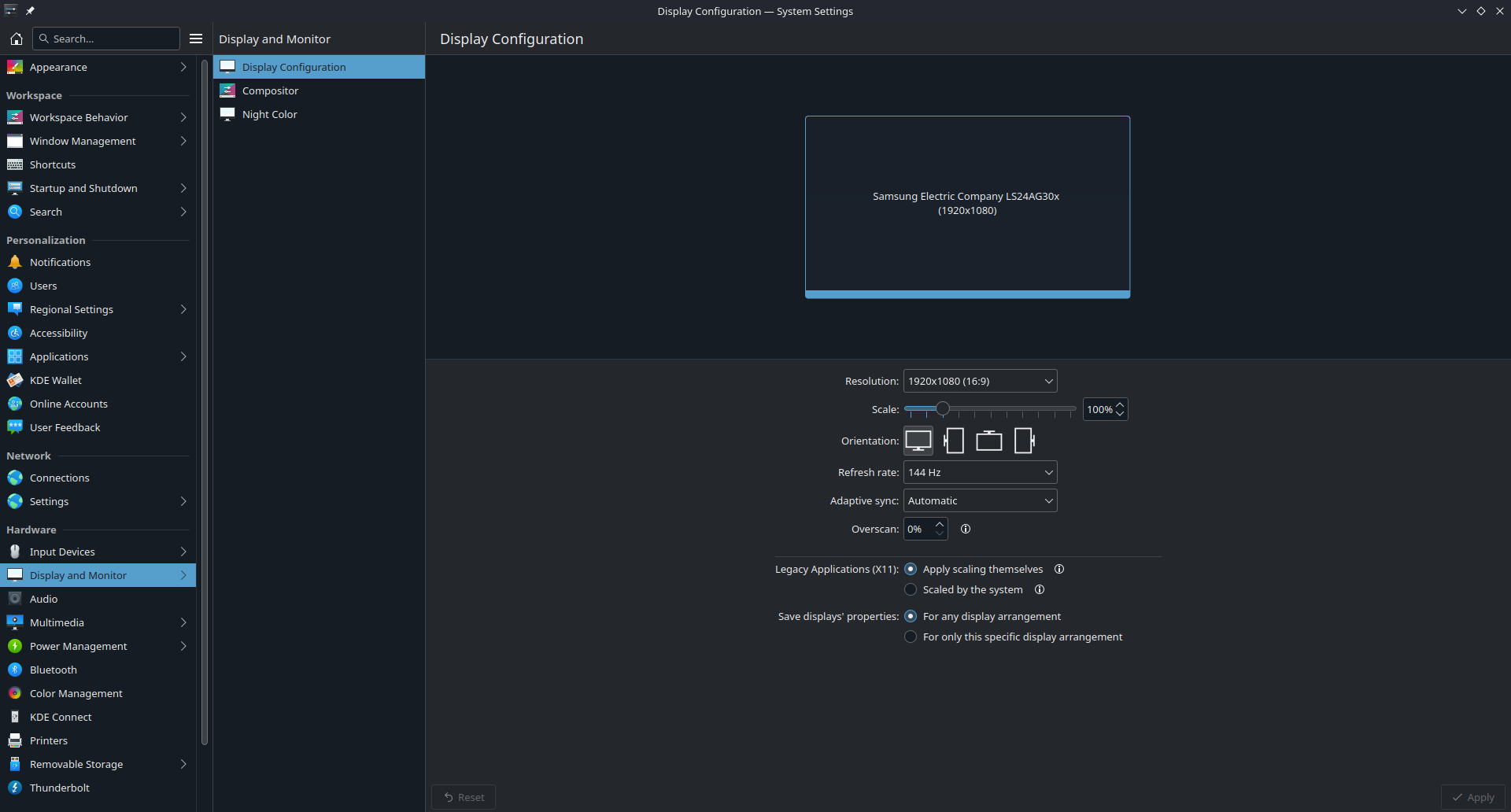Open the Adaptive sync dropdown

pos(980,500)
